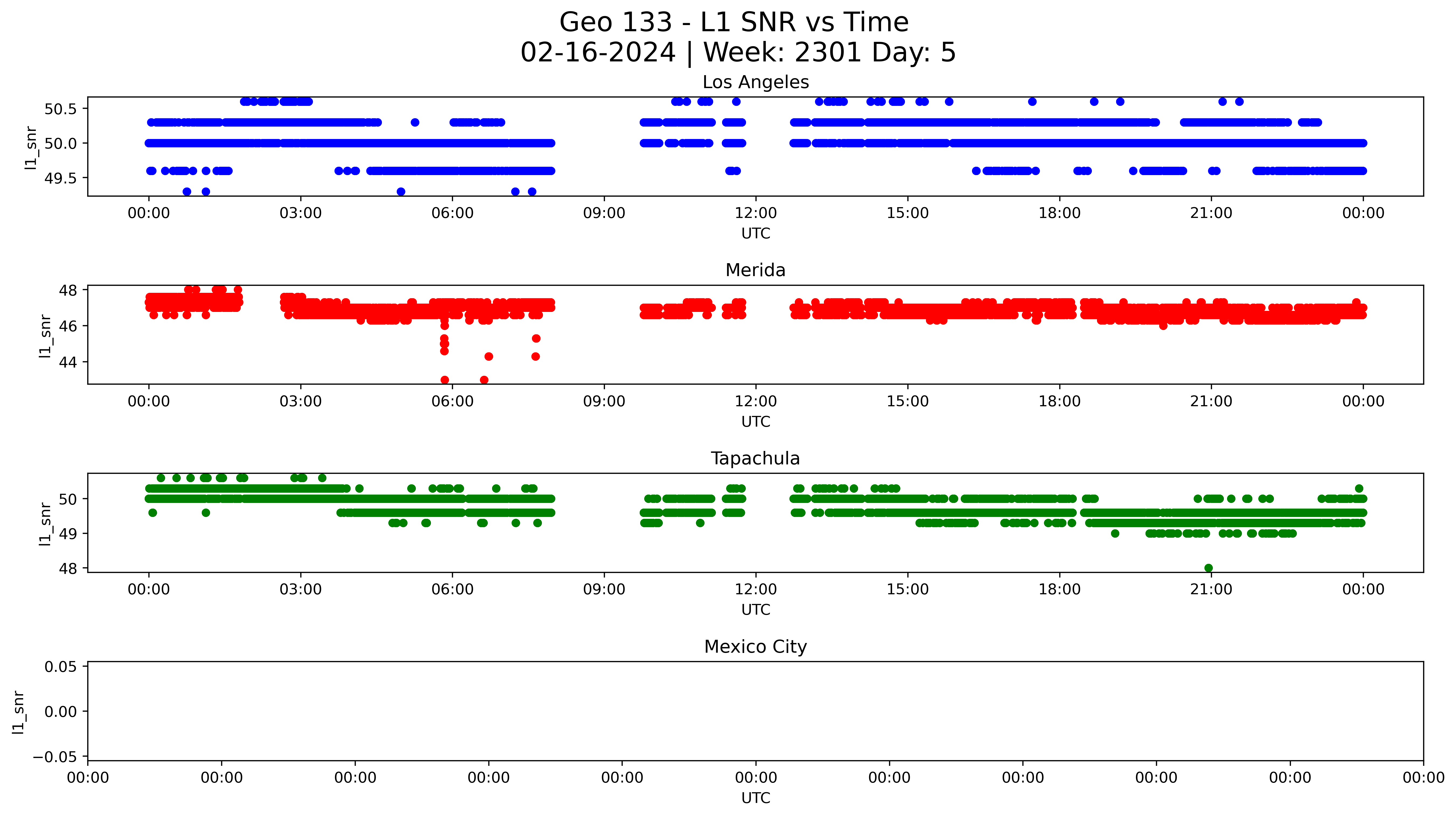Click the l1_snr y-axis label of the Merida plot
Viewport: 1456px width, 817px height.
(45, 336)
